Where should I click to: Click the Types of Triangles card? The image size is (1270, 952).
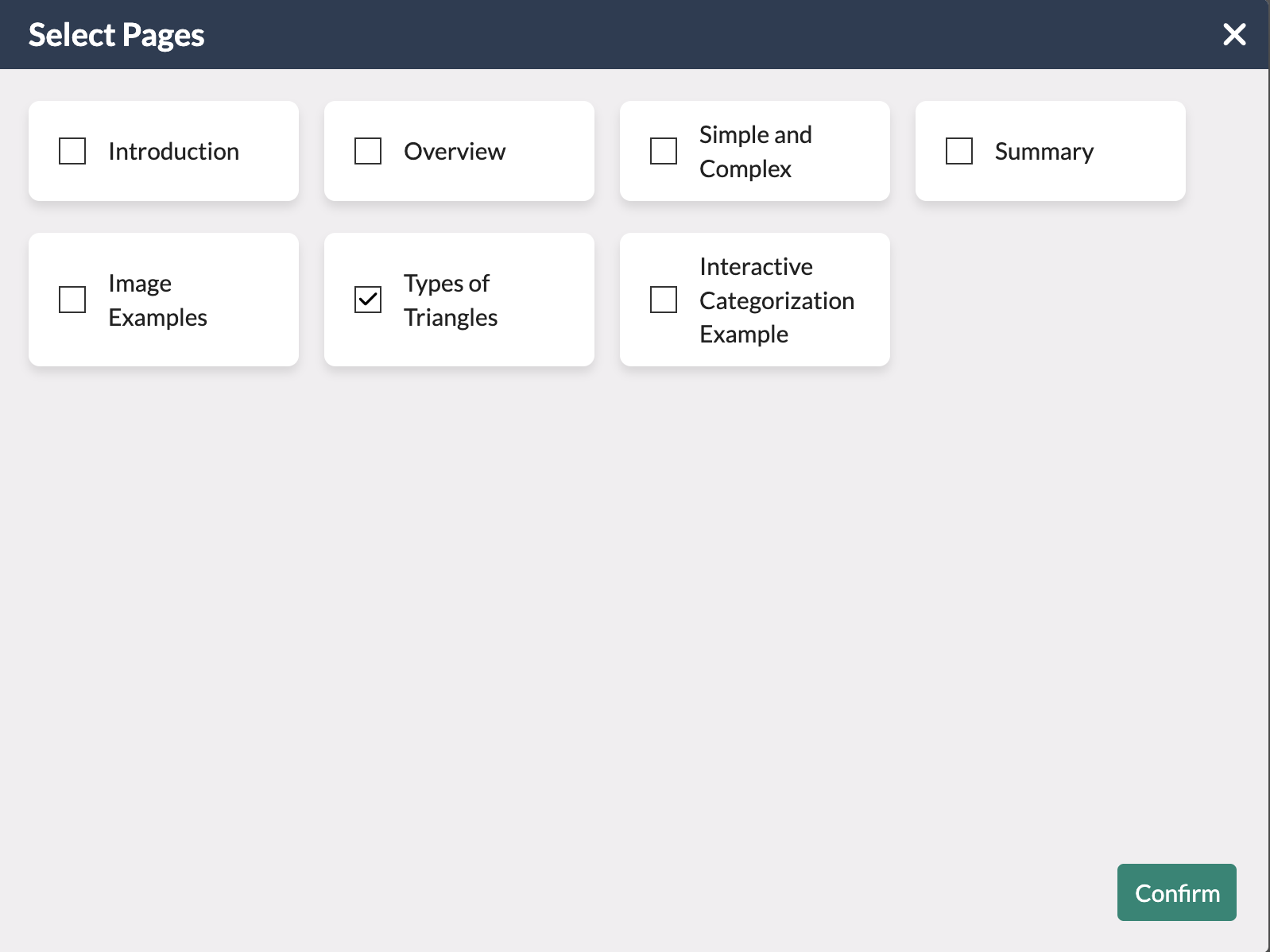pyautogui.click(x=459, y=300)
